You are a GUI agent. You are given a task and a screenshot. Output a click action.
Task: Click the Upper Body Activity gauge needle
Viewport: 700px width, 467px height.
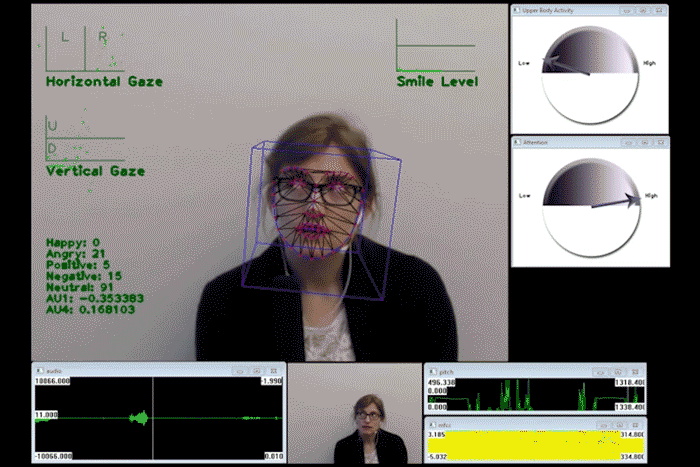[565, 67]
